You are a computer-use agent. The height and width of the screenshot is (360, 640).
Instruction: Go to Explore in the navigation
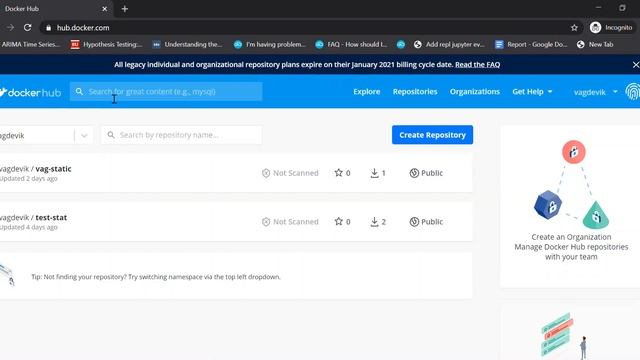pyautogui.click(x=367, y=92)
